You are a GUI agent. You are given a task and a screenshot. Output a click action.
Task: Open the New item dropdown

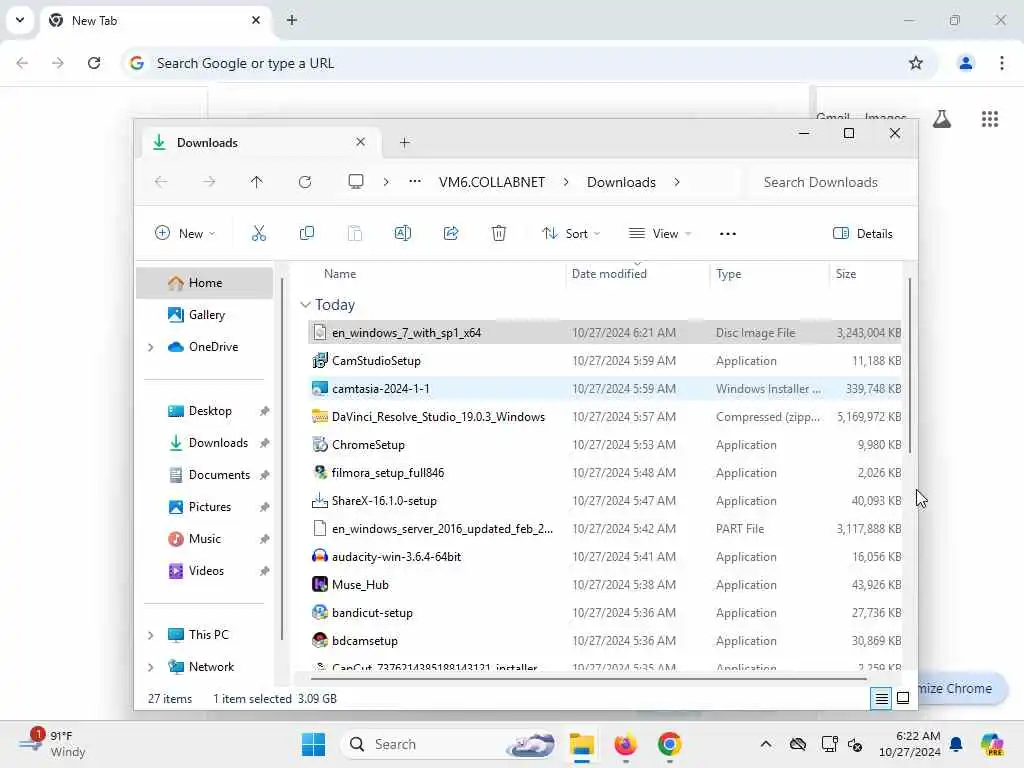pyautogui.click(x=185, y=234)
